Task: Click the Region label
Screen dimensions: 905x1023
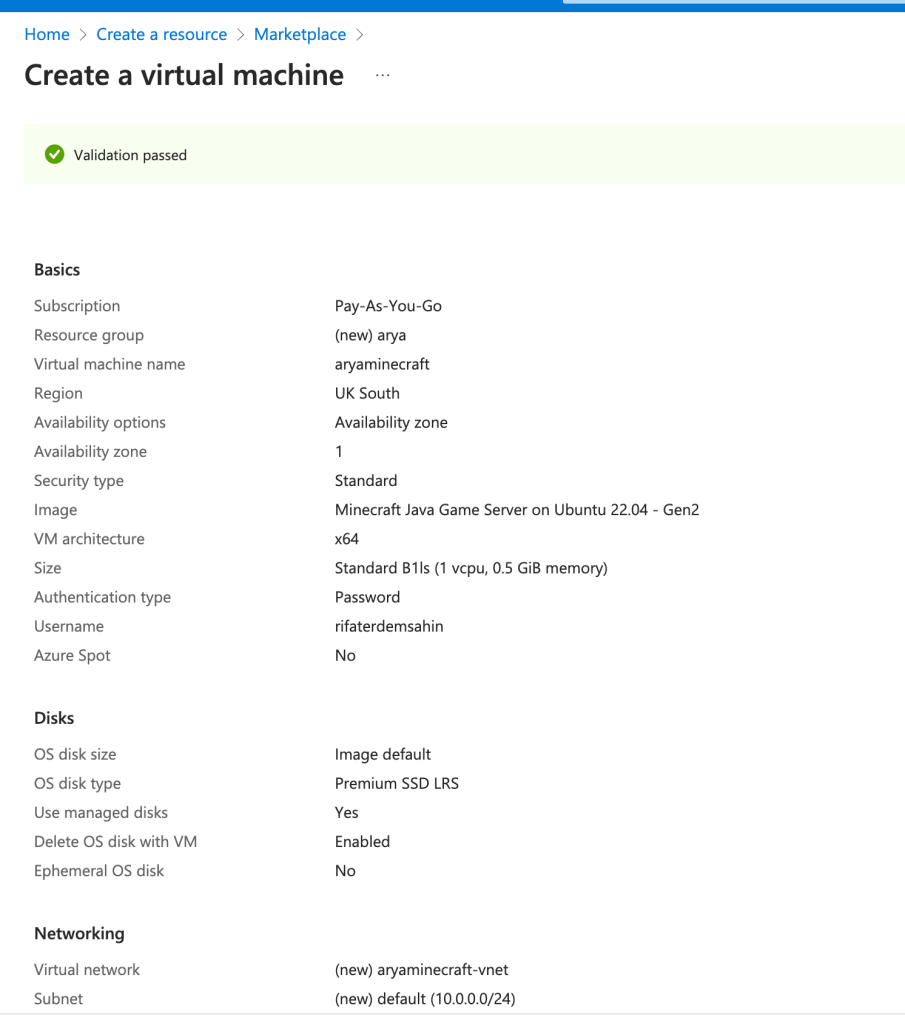Action: pyautogui.click(x=58, y=393)
